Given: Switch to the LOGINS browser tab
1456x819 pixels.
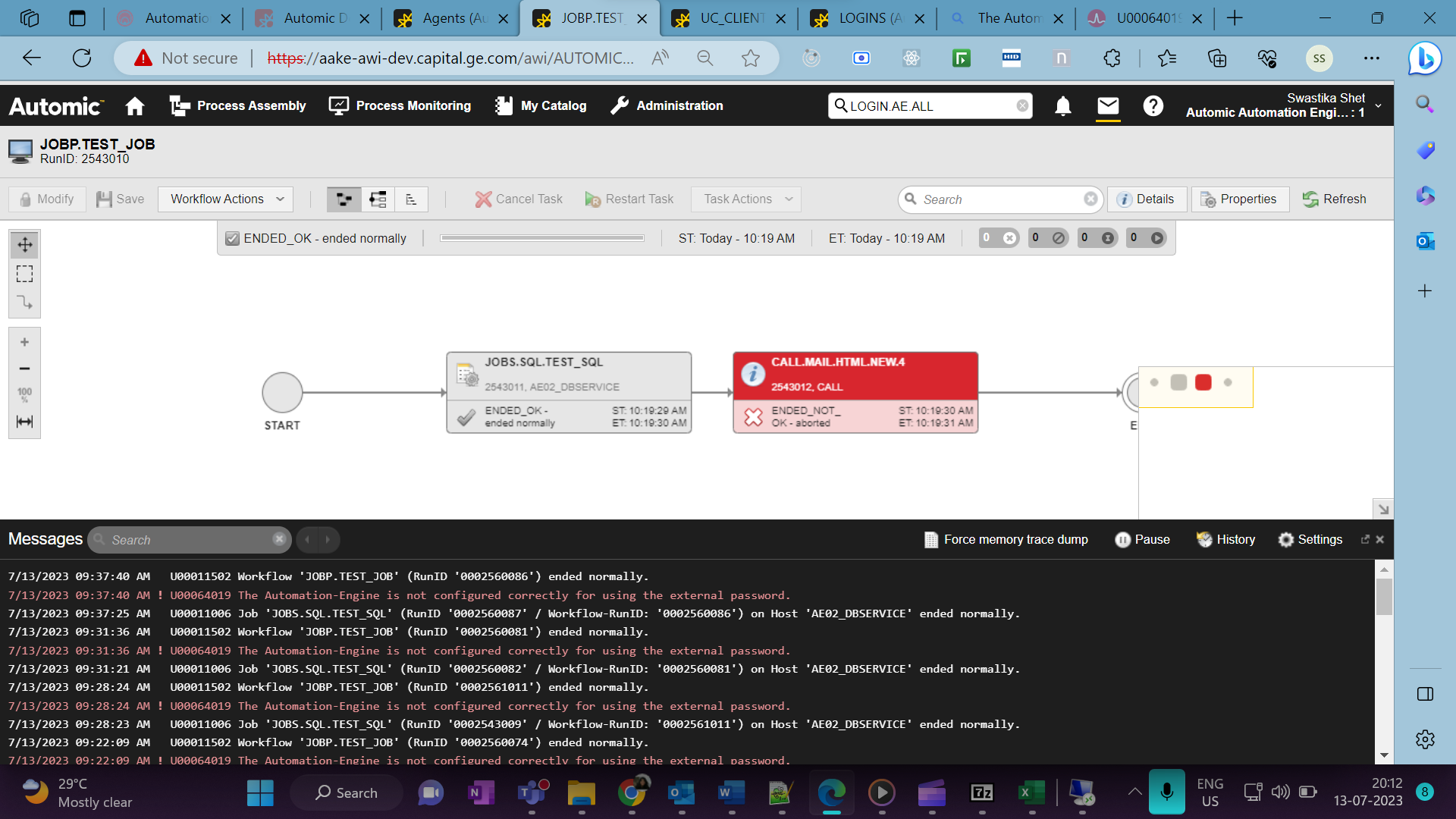Looking at the screenshot, I should (x=864, y=18).
